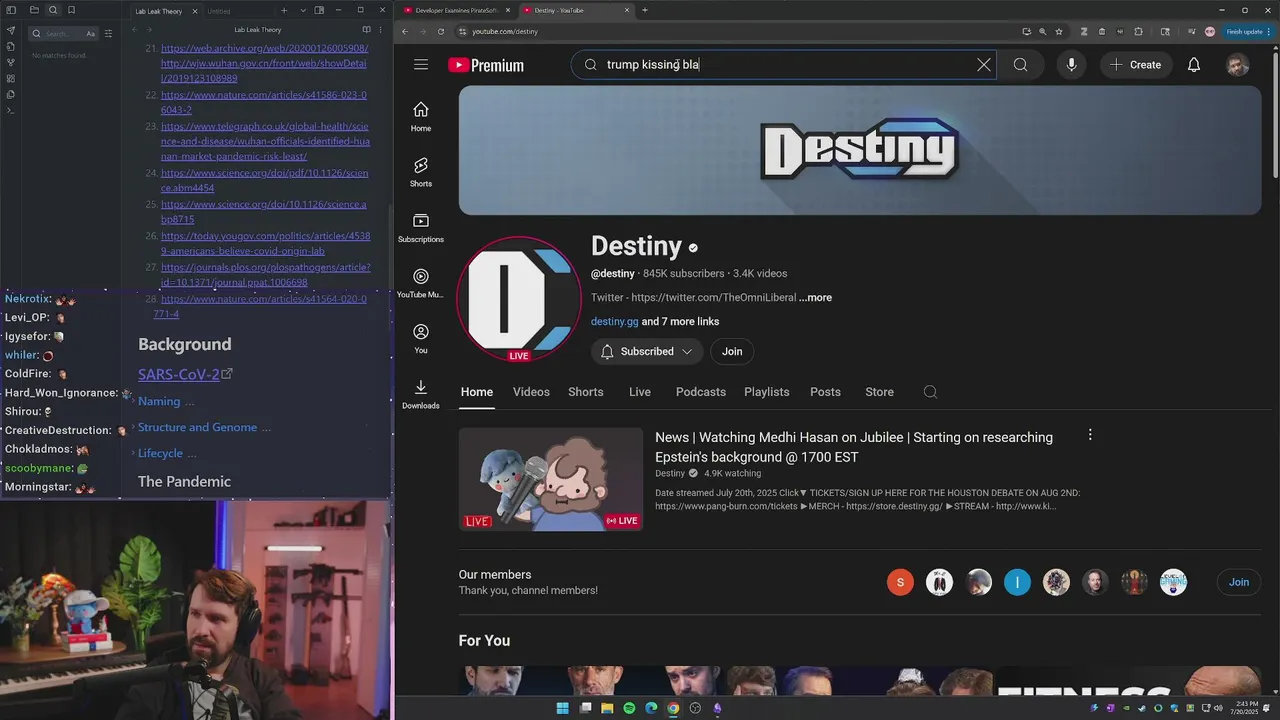Open the Finish update Chrome menu
The height and width of the screenshot is (720, 1280).
[1248, 31]
